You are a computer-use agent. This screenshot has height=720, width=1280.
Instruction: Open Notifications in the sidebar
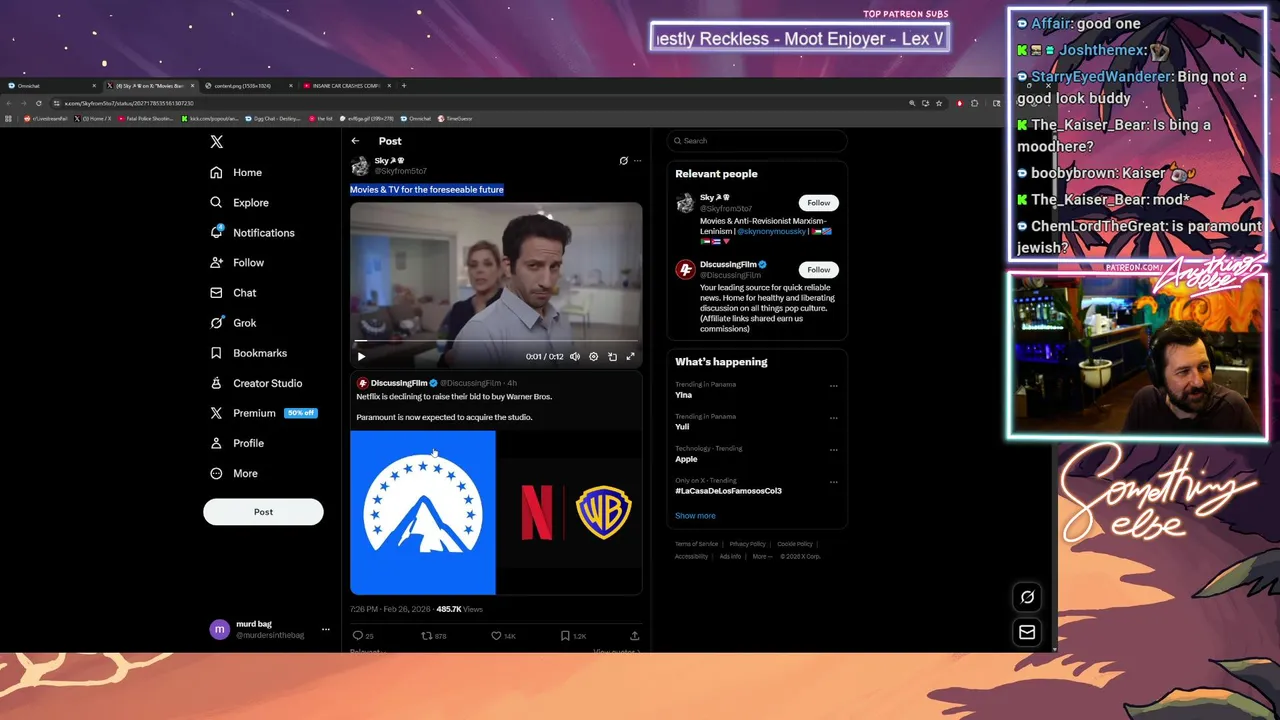(252, 232)
